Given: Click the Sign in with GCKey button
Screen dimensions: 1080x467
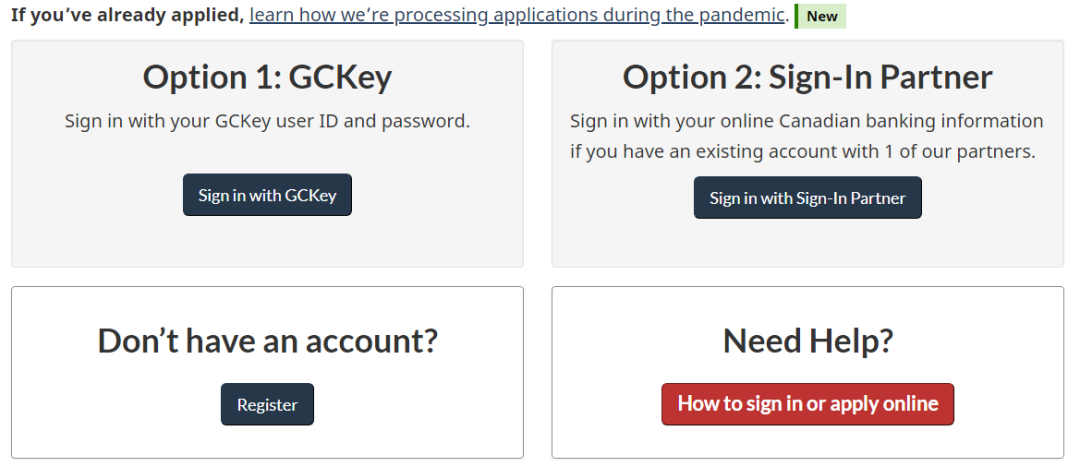Looking at the screenshot, I should coord(267,195).
